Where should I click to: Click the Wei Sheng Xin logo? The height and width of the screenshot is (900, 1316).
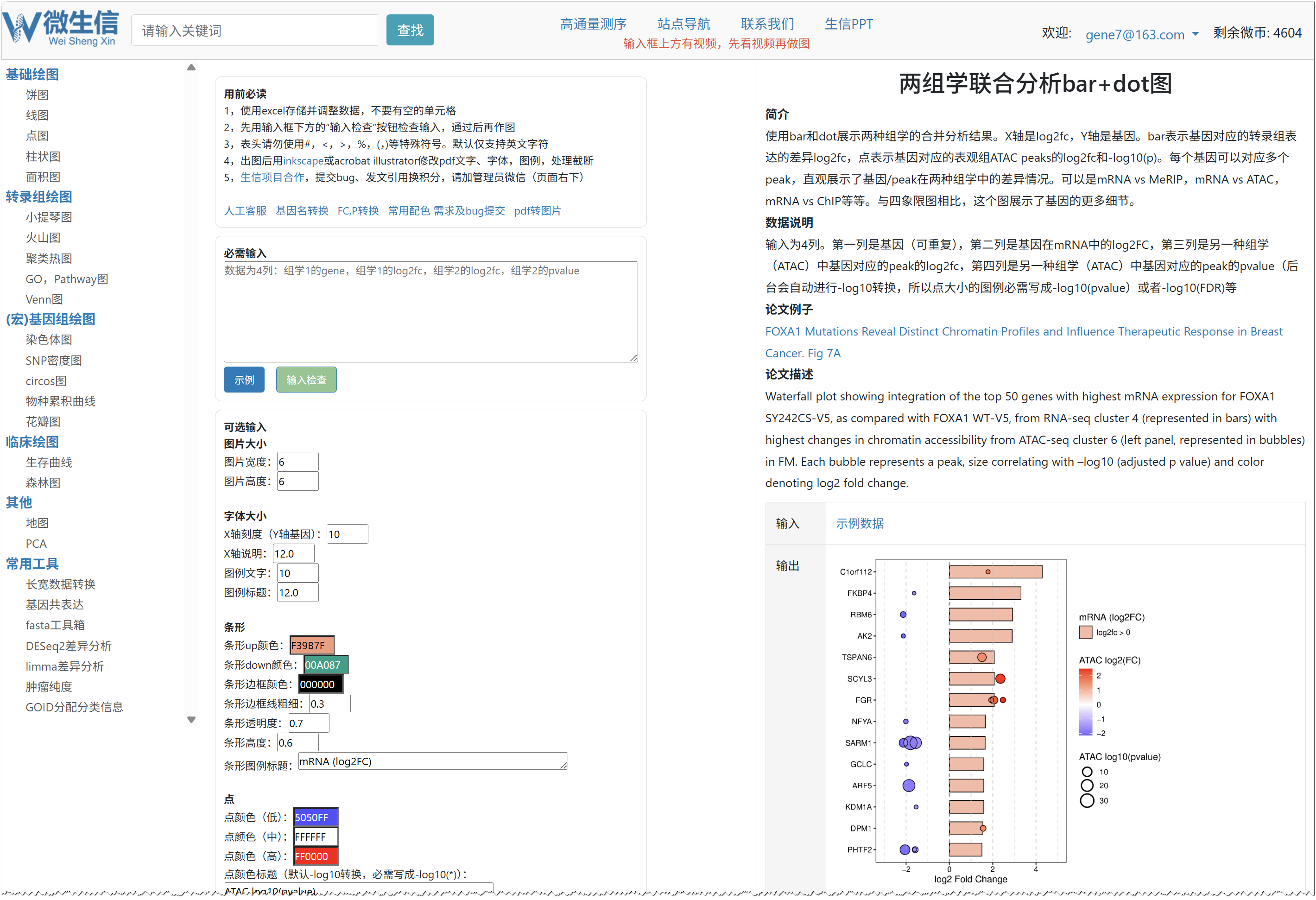[61, 27]
